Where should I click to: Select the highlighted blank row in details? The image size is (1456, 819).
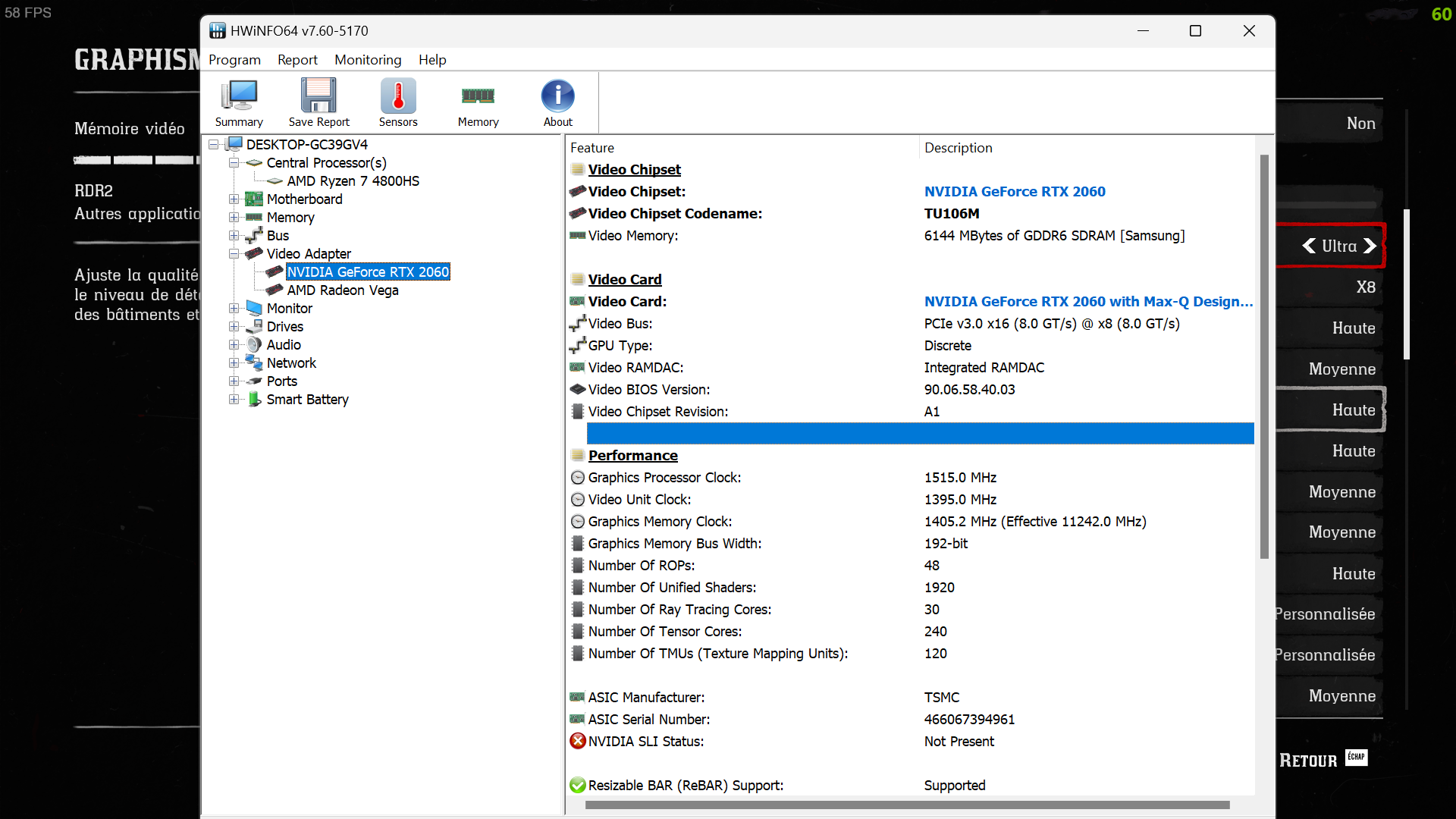[920, 433]
